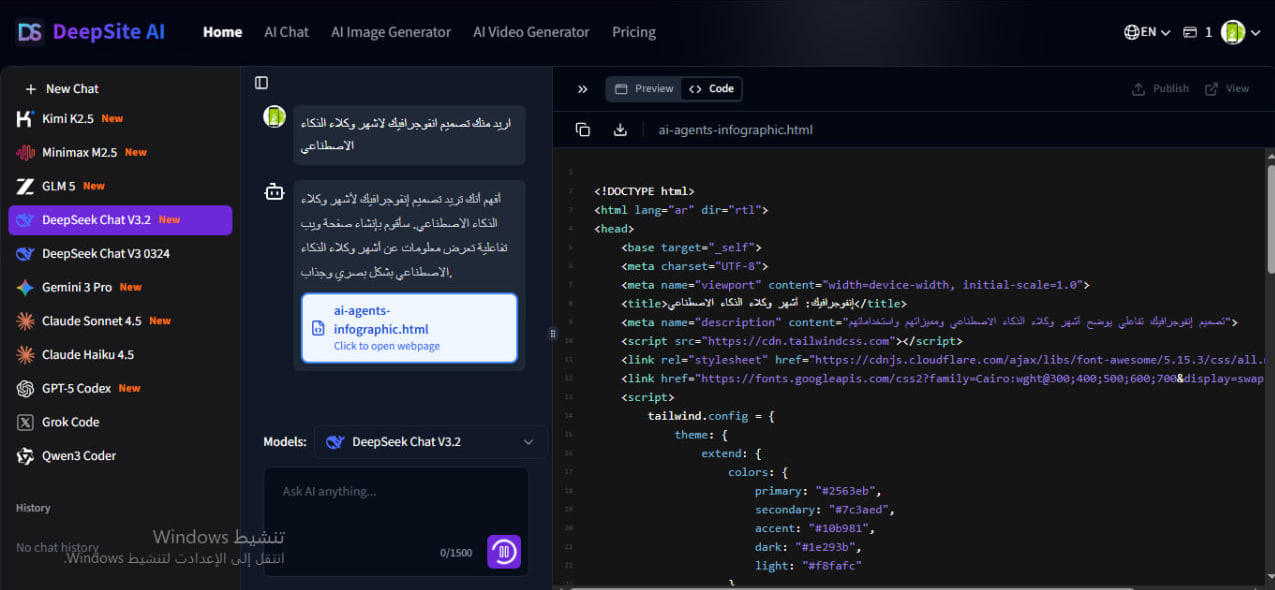Open the ai-agents-infographic.html webpage card
1275x590 pixels.
(409, 327)
